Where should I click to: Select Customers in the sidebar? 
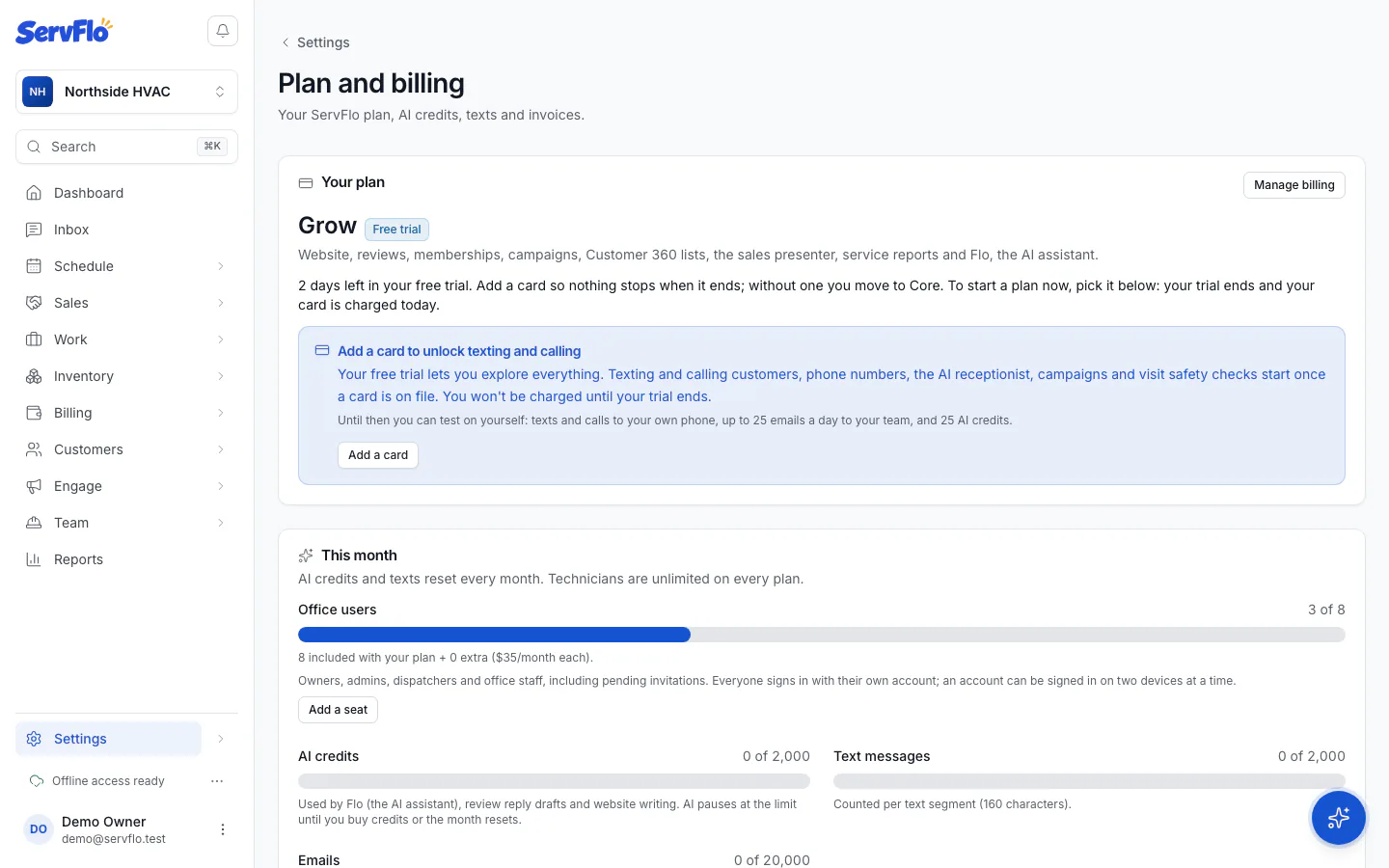[108, 449]
